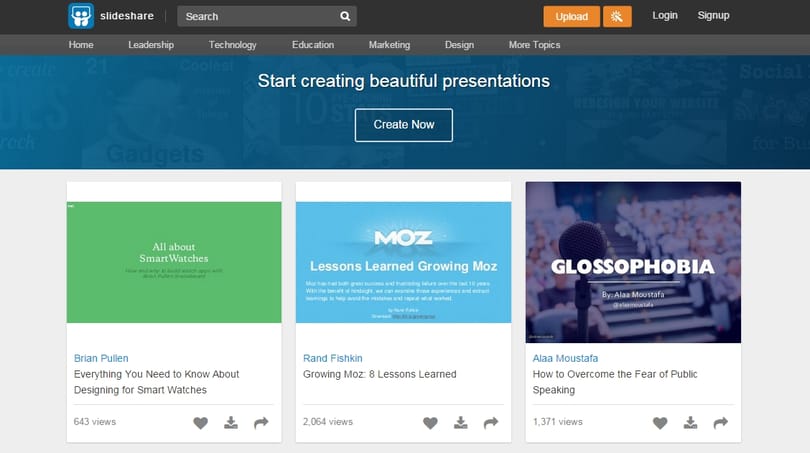The image size is (810, 453).
Task: Open the Glossophobia presentation thumbnail
Action: point(633,262)
